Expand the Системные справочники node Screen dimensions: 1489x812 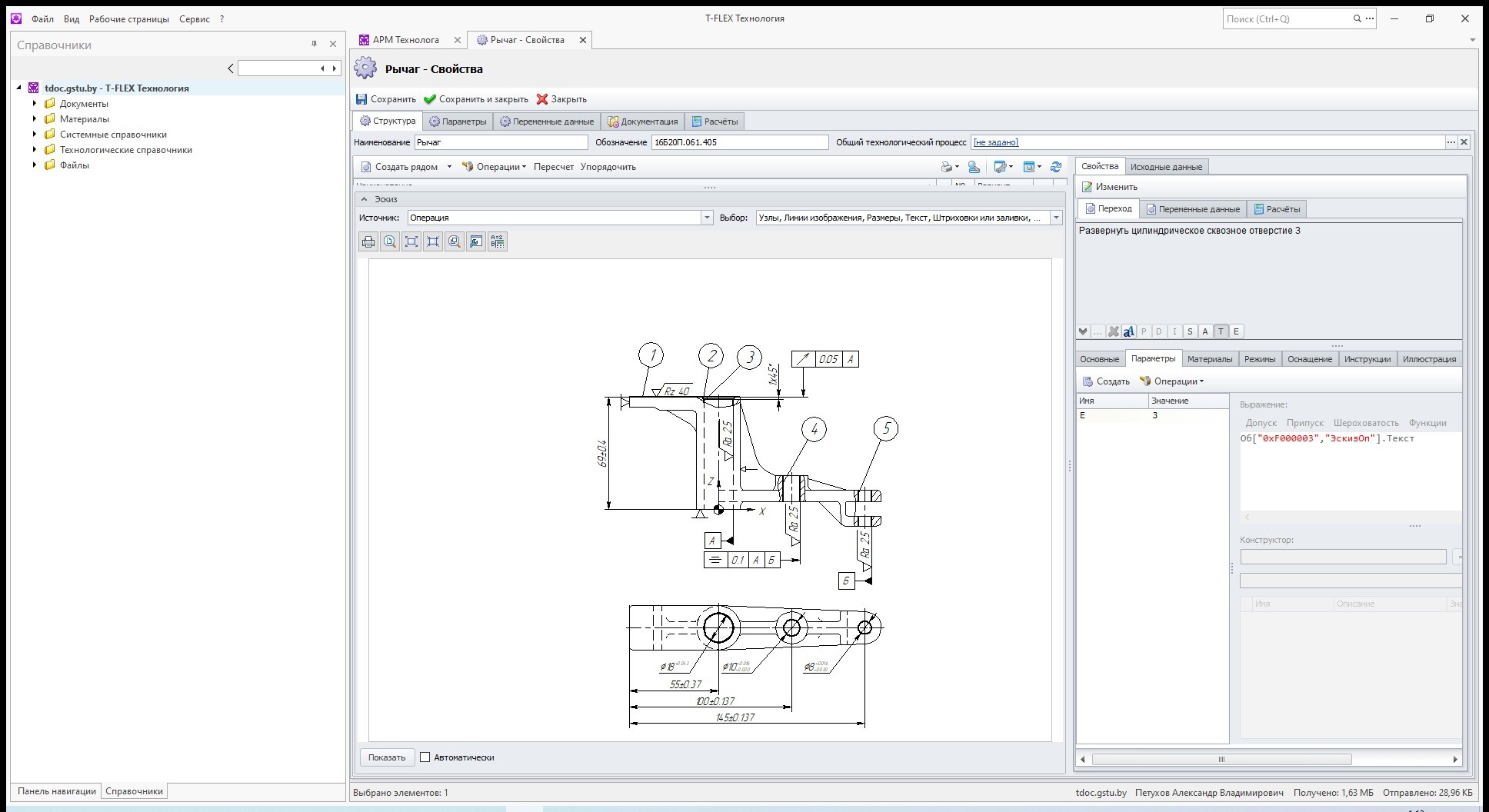click(35, 134)
